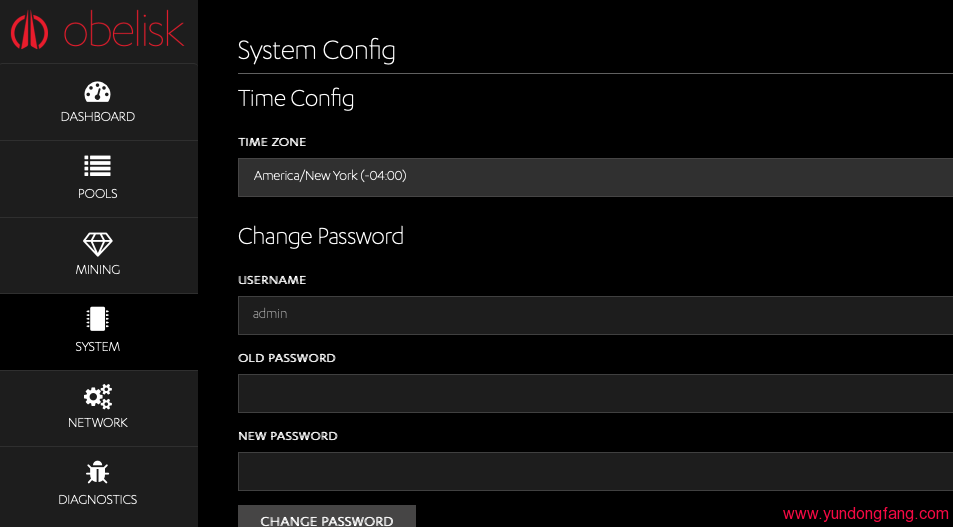Click the Username field showing admin

[x=595, y=314]
